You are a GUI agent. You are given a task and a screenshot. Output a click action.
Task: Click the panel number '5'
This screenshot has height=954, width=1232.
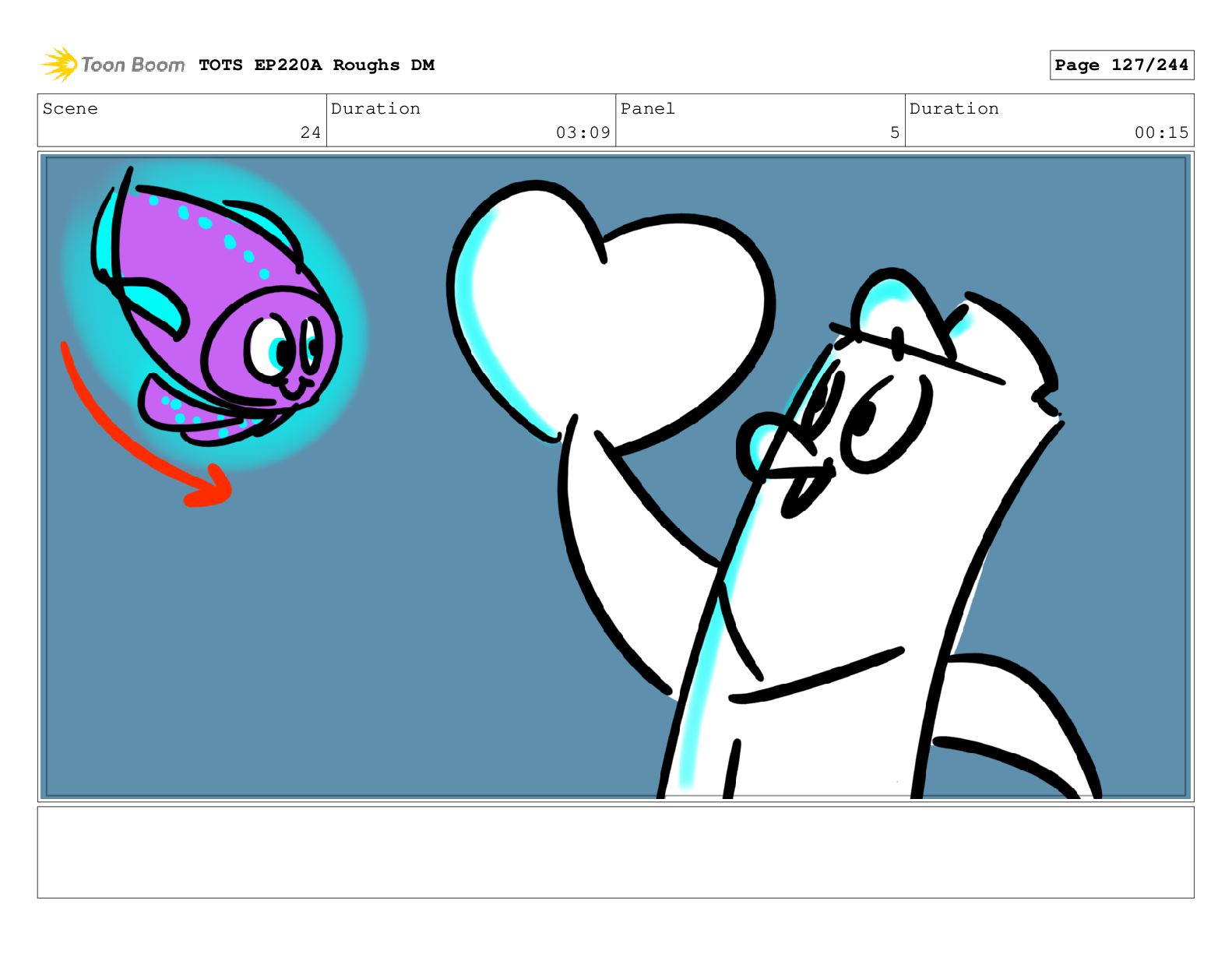[x=895, y=133]
